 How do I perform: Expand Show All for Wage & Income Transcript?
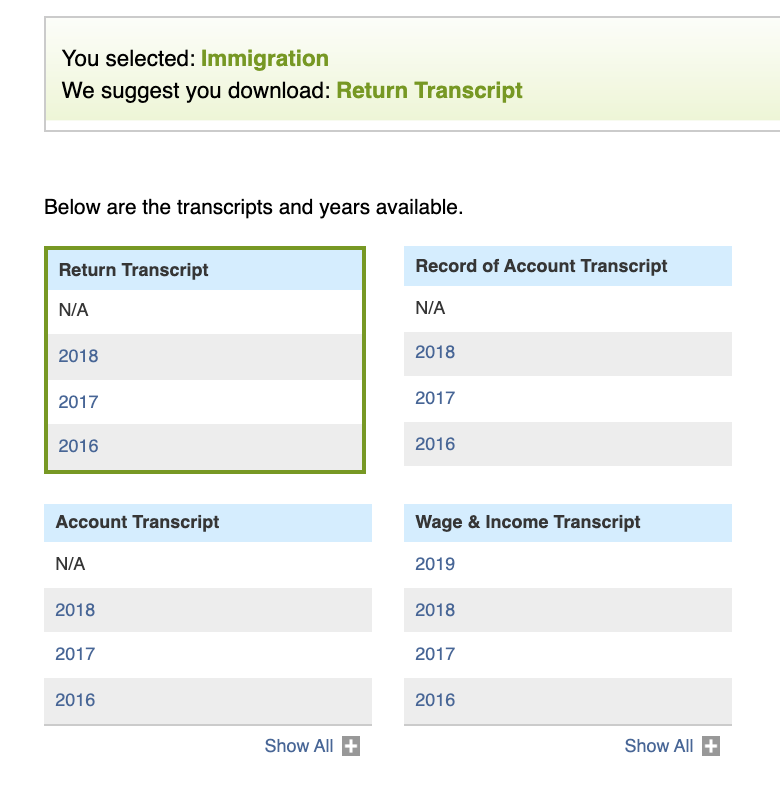(x=659, y=746)
